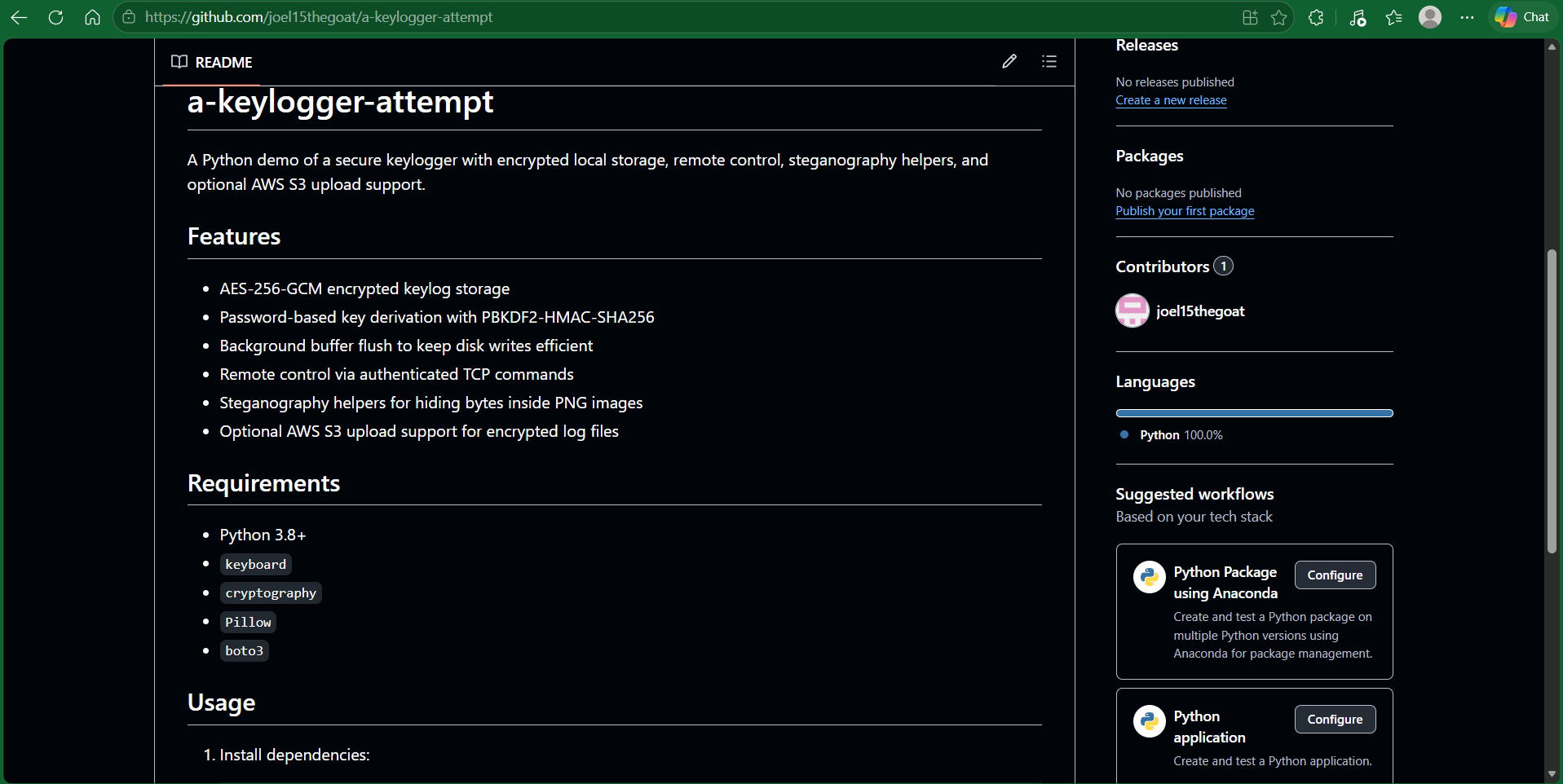Open the README outline list icon

[1049, 61]
